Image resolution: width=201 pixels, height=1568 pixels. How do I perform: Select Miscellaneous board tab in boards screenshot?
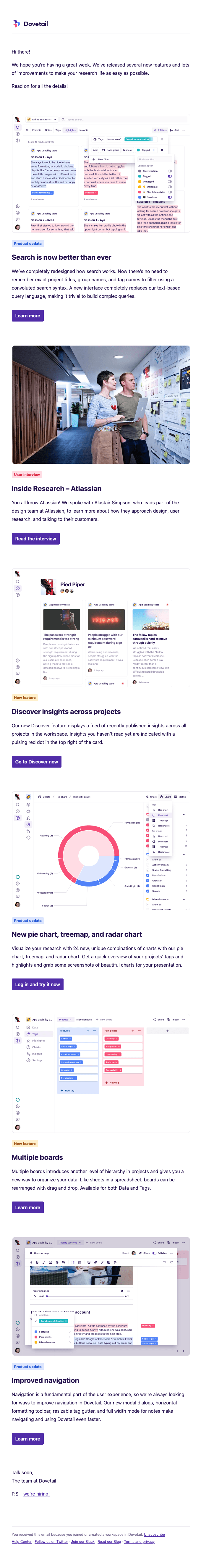click(84, 1020)
